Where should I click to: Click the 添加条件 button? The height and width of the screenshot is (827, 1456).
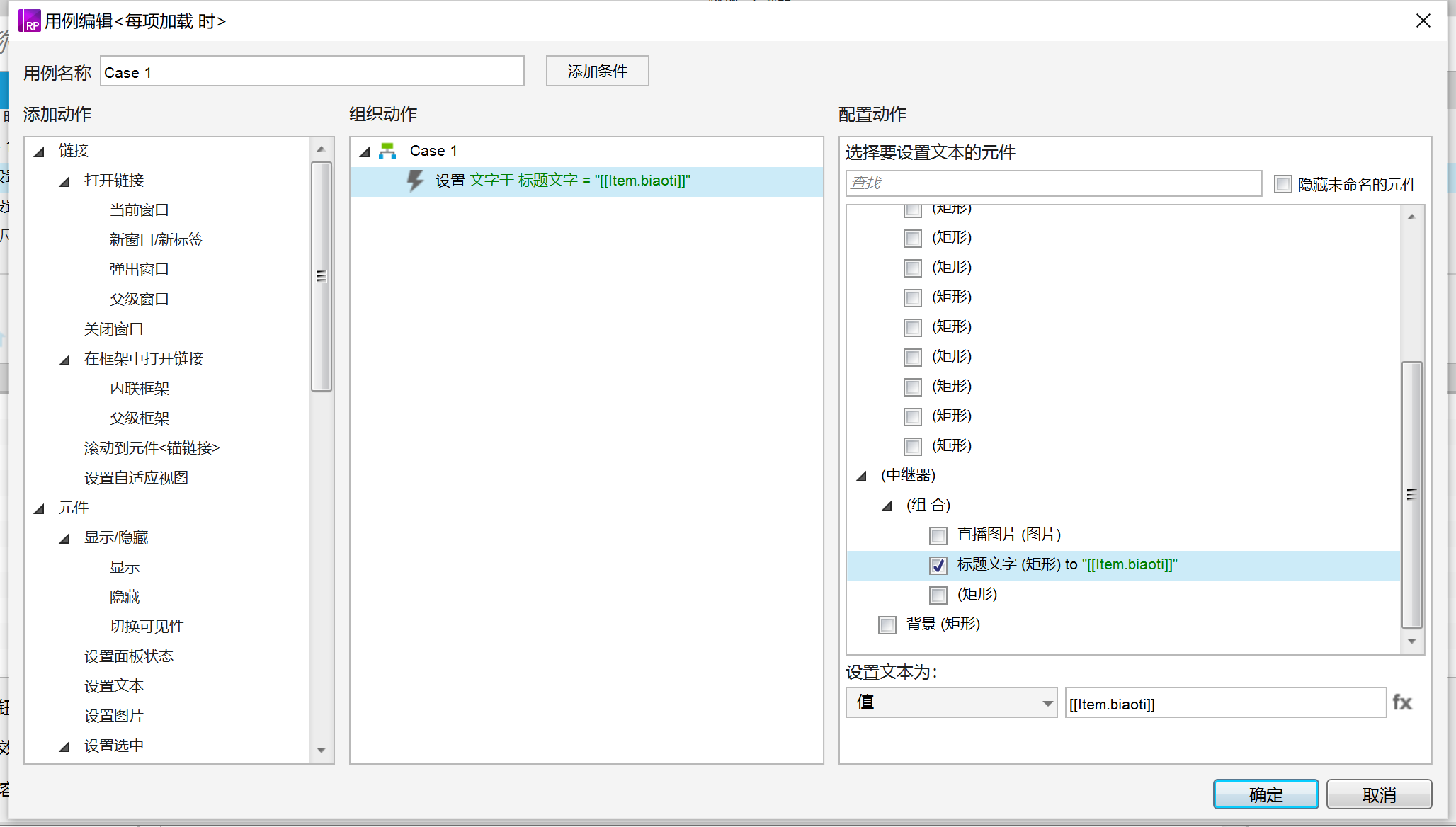[597, 71]
